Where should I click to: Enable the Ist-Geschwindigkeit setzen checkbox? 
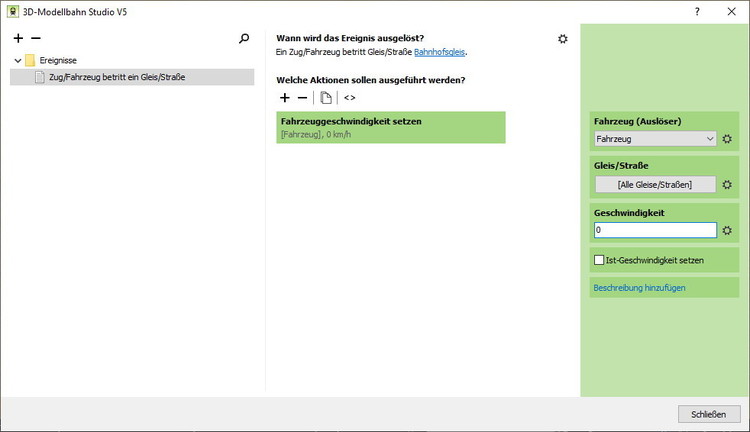[599, 260]
